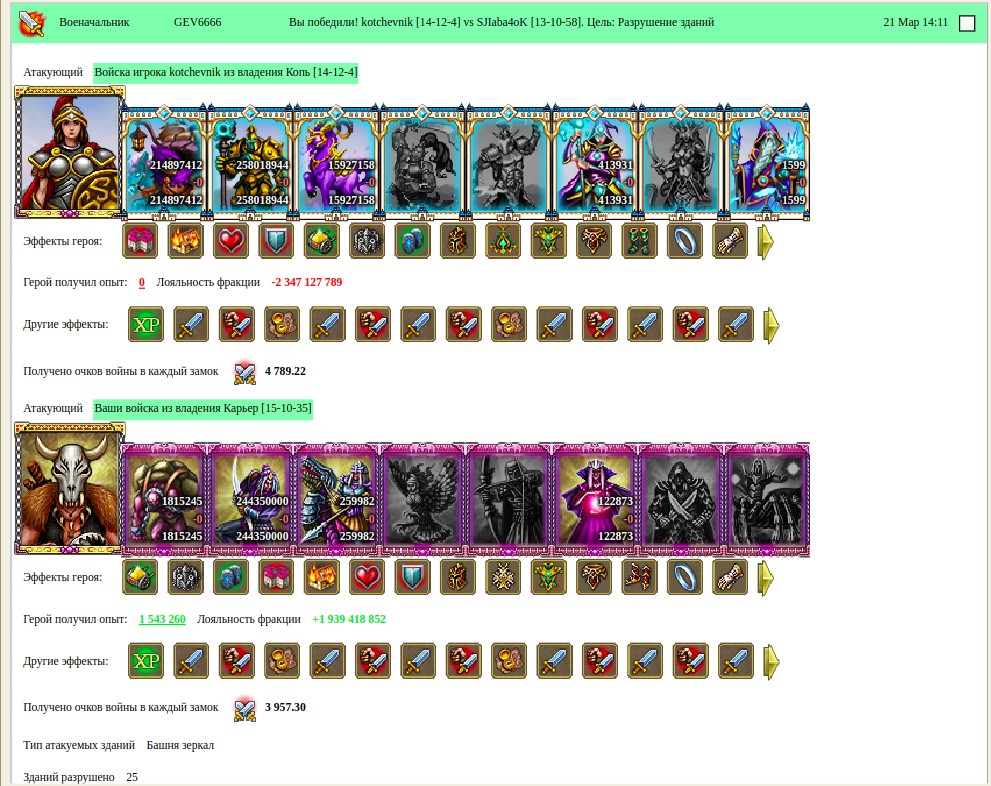Click the burning chest effect under kotchevnik's troops

(x=185, y=241)
